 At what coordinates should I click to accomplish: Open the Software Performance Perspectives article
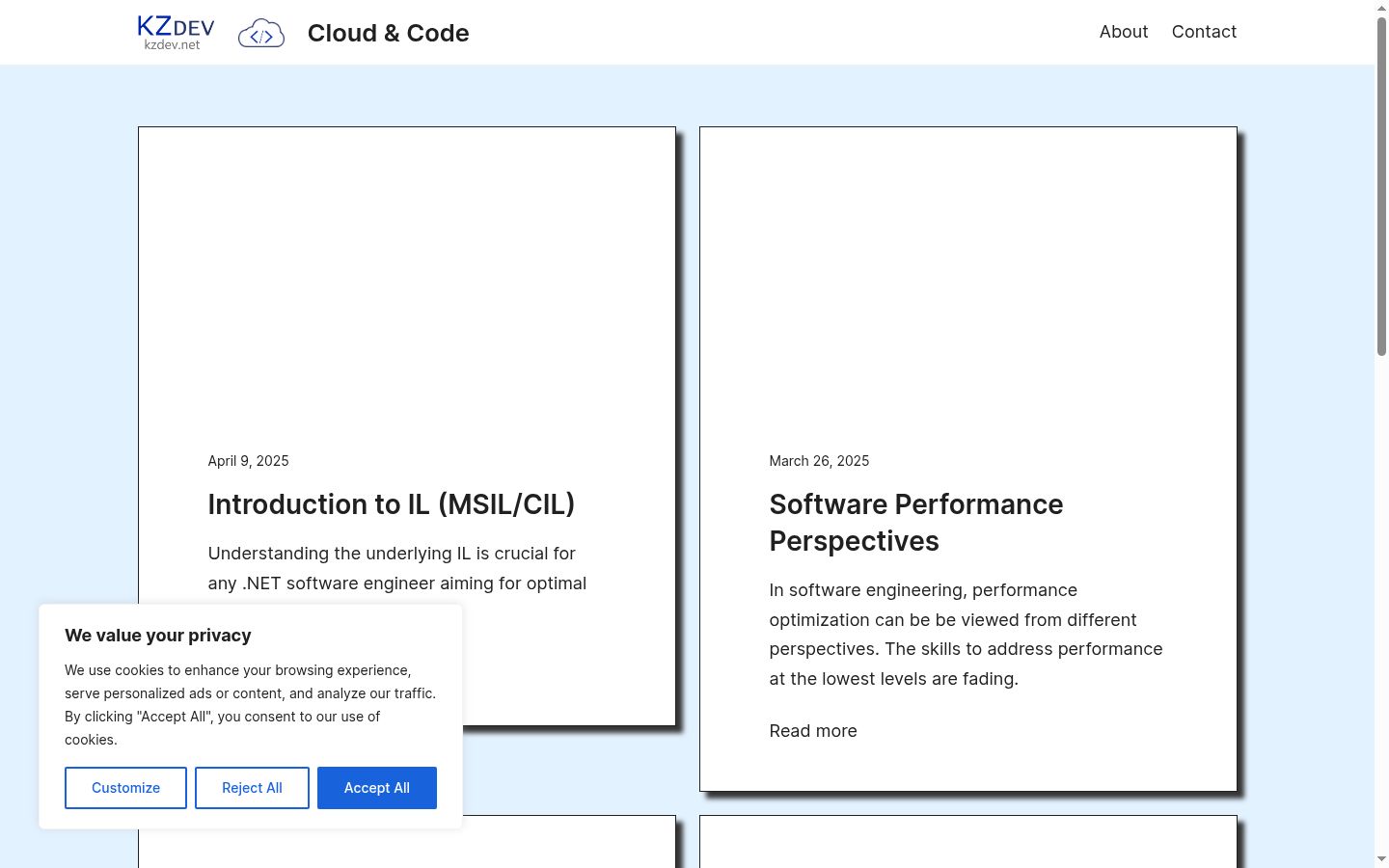point(916,523)
